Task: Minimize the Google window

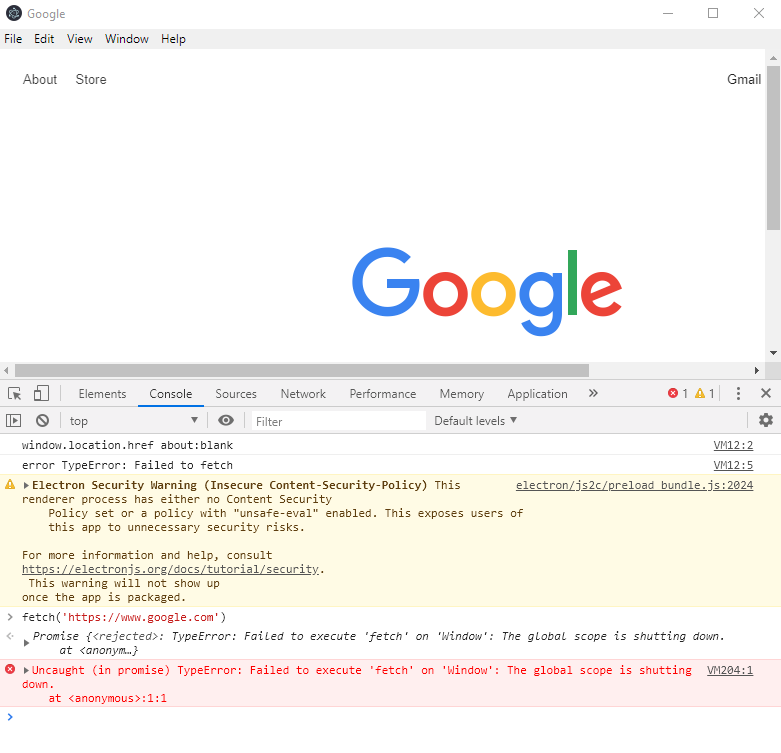Action: (668, 13)
